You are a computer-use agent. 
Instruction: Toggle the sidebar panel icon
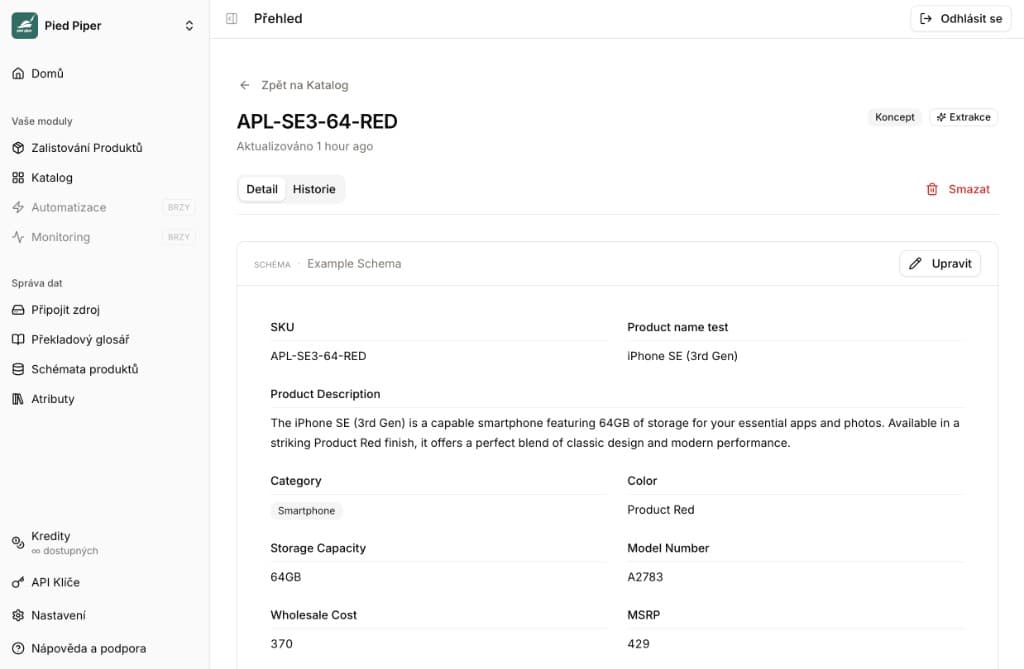coord(231,18)
